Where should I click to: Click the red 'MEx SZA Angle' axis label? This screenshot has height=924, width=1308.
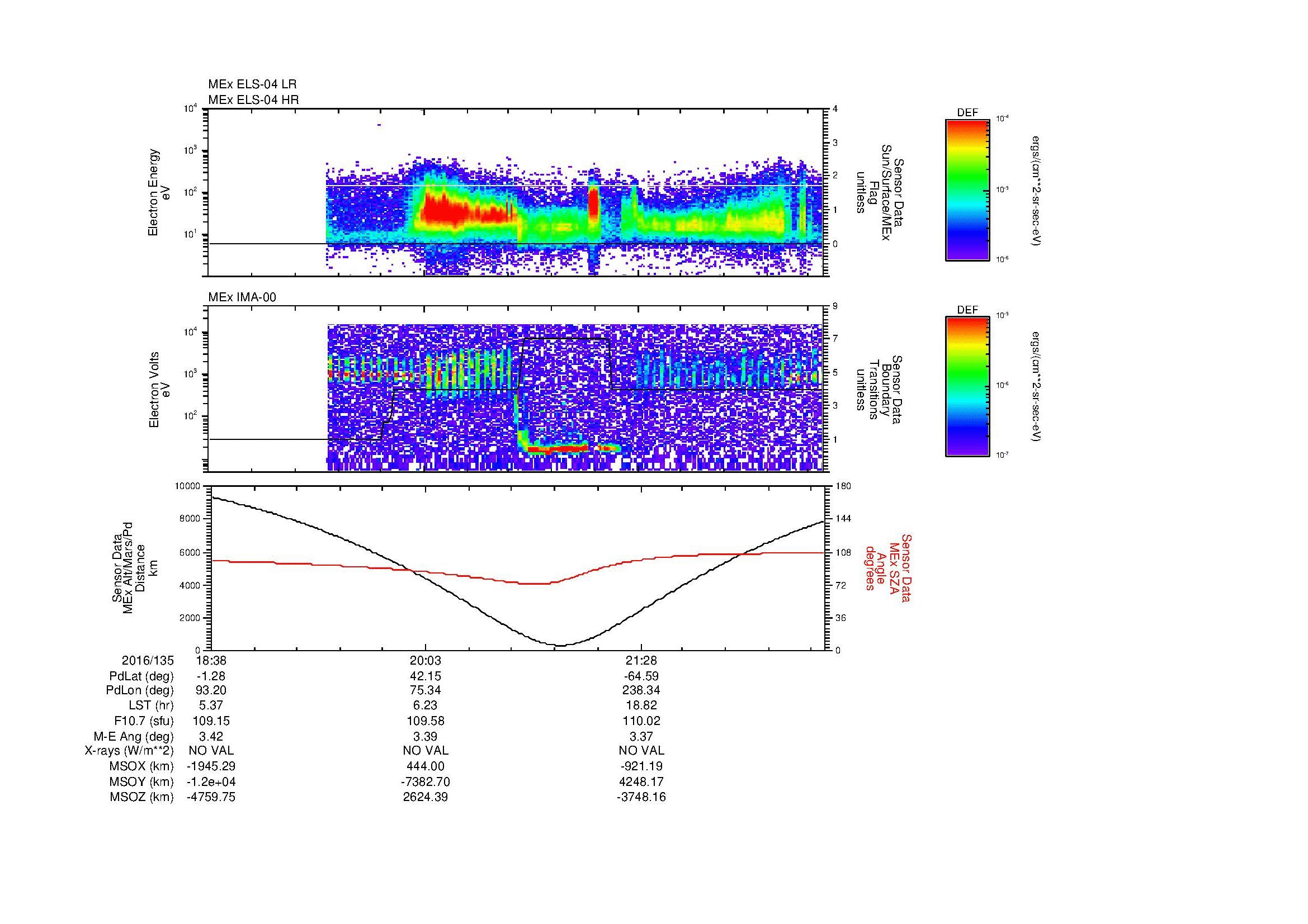888,567
